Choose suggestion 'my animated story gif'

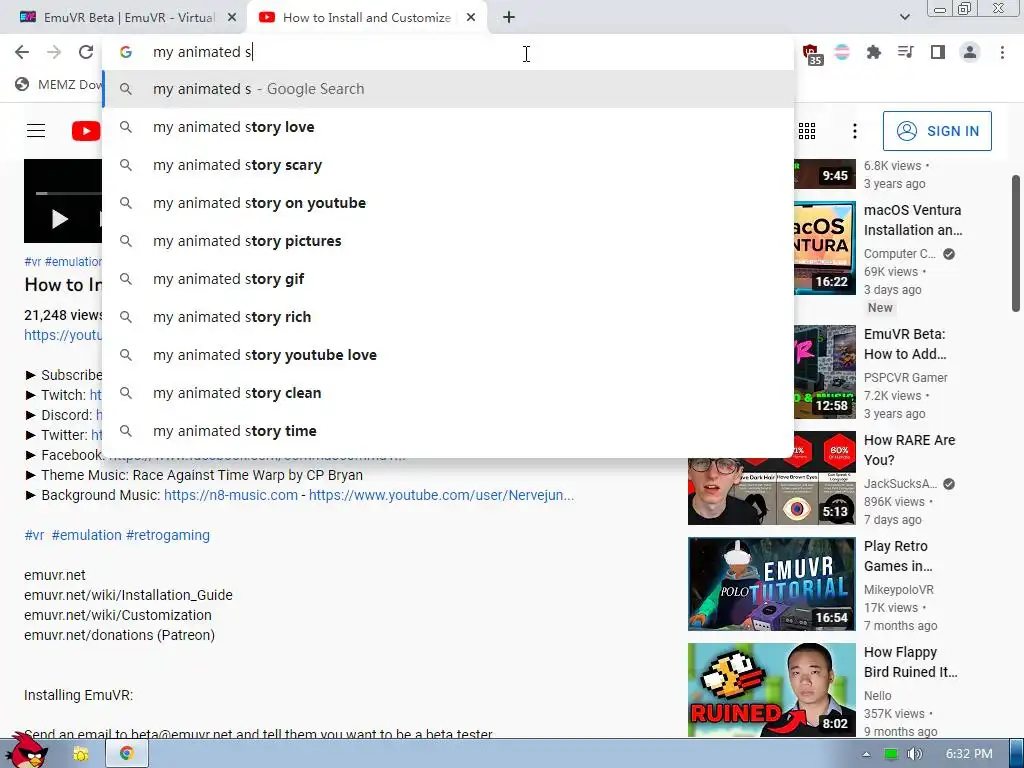click(x=449, y=279)
